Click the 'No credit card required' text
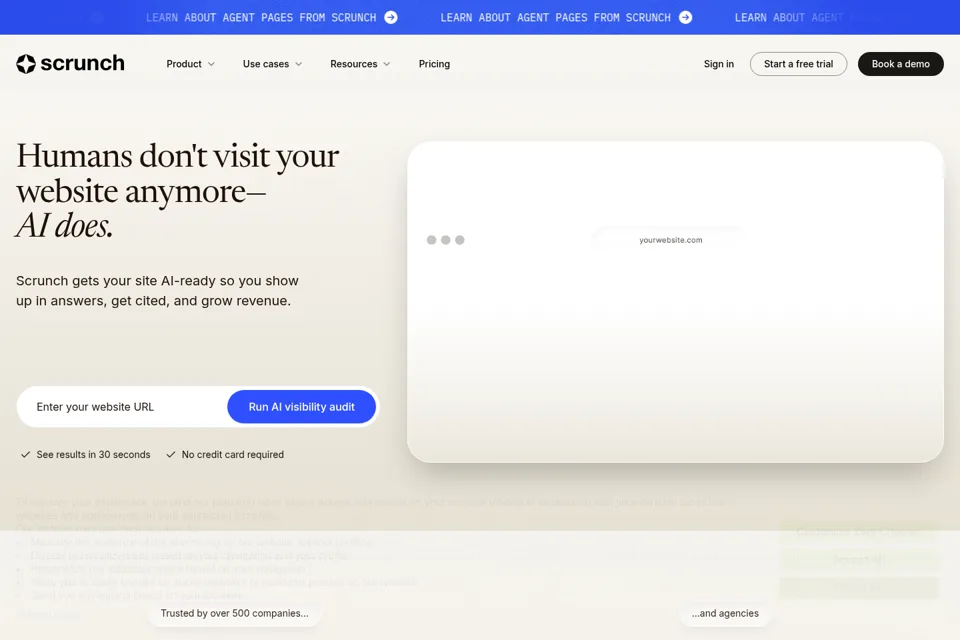 [x=233, y=454]
